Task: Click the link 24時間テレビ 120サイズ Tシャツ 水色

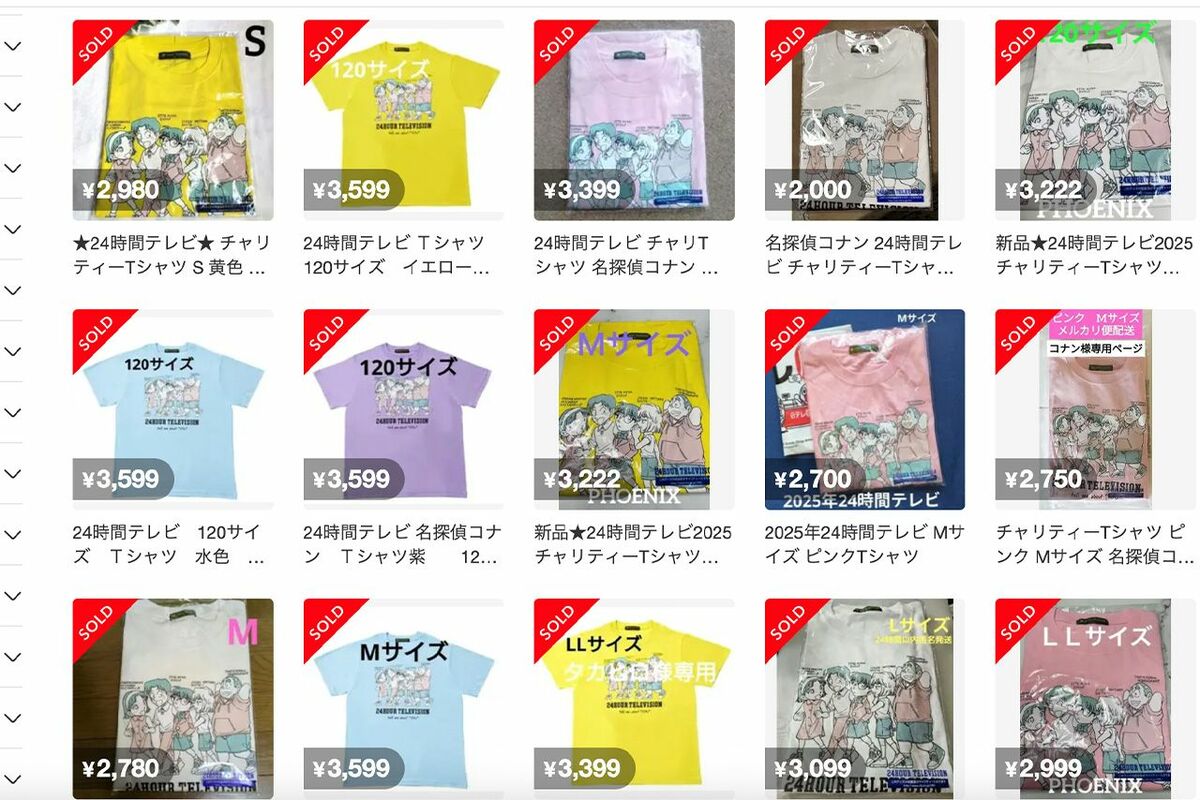Action: [x=170, y=545]
